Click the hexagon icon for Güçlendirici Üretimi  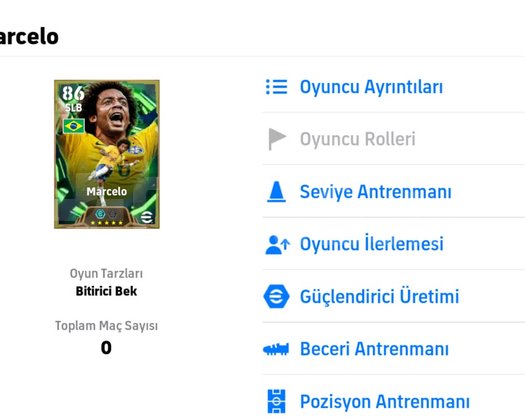tap(276, 296)
